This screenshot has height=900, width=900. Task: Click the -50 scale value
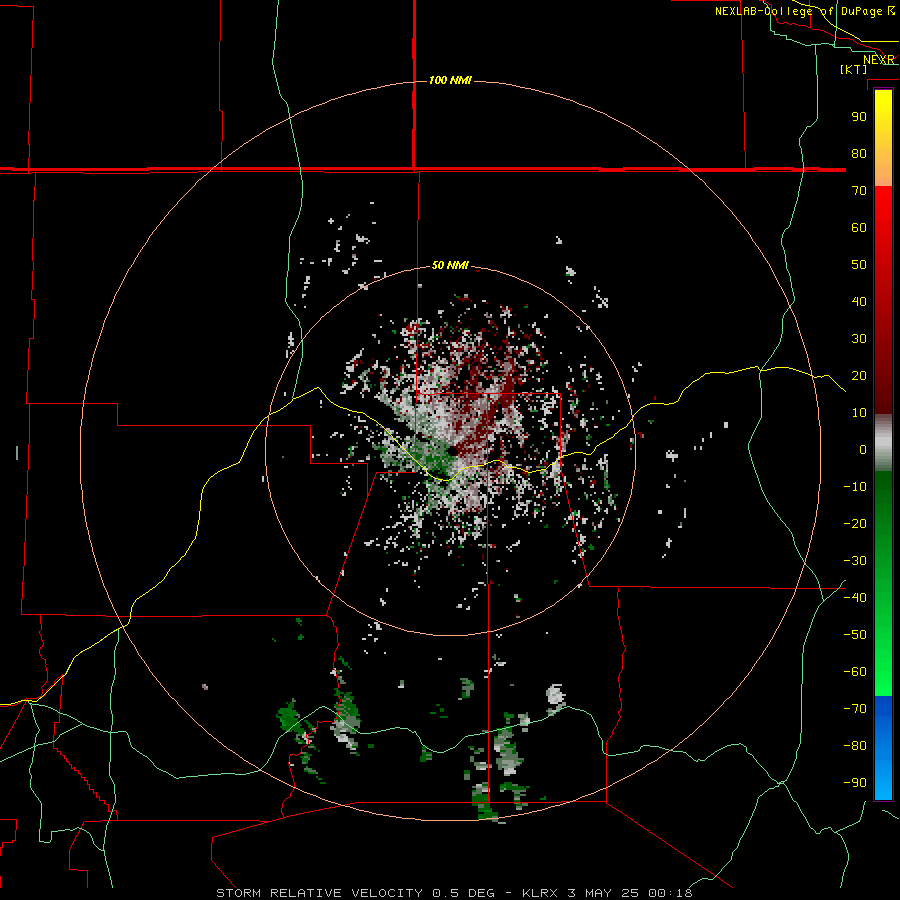coord(855,635)
